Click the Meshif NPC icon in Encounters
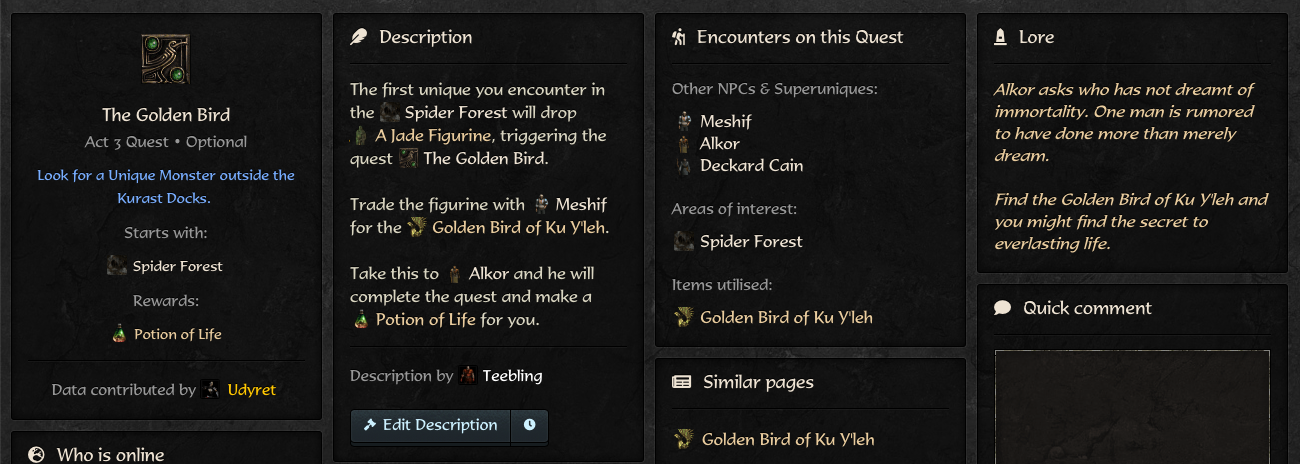Screen dimensions: 1300x464 tap(684, 121)
